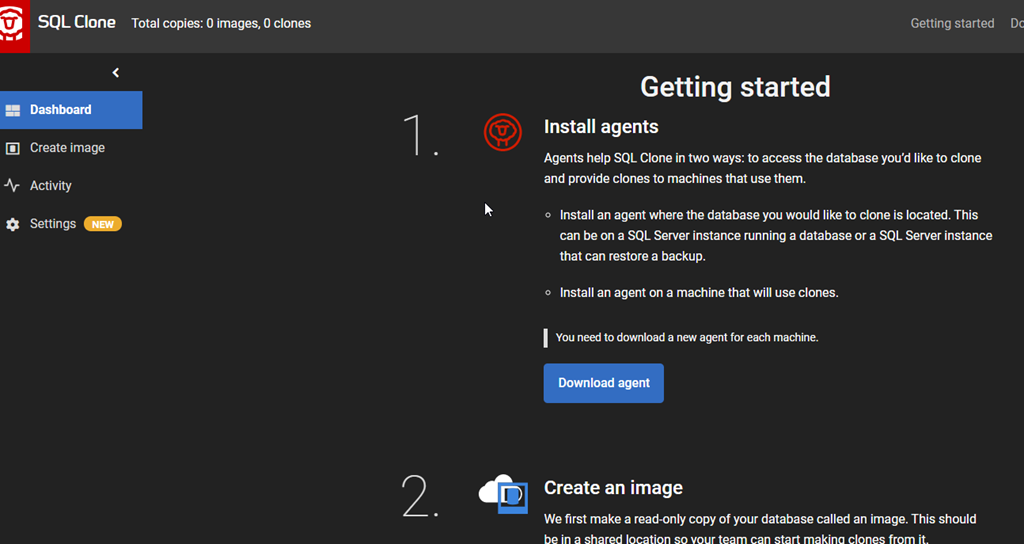Click the Activity pulse icon

(x=13, y=186)
